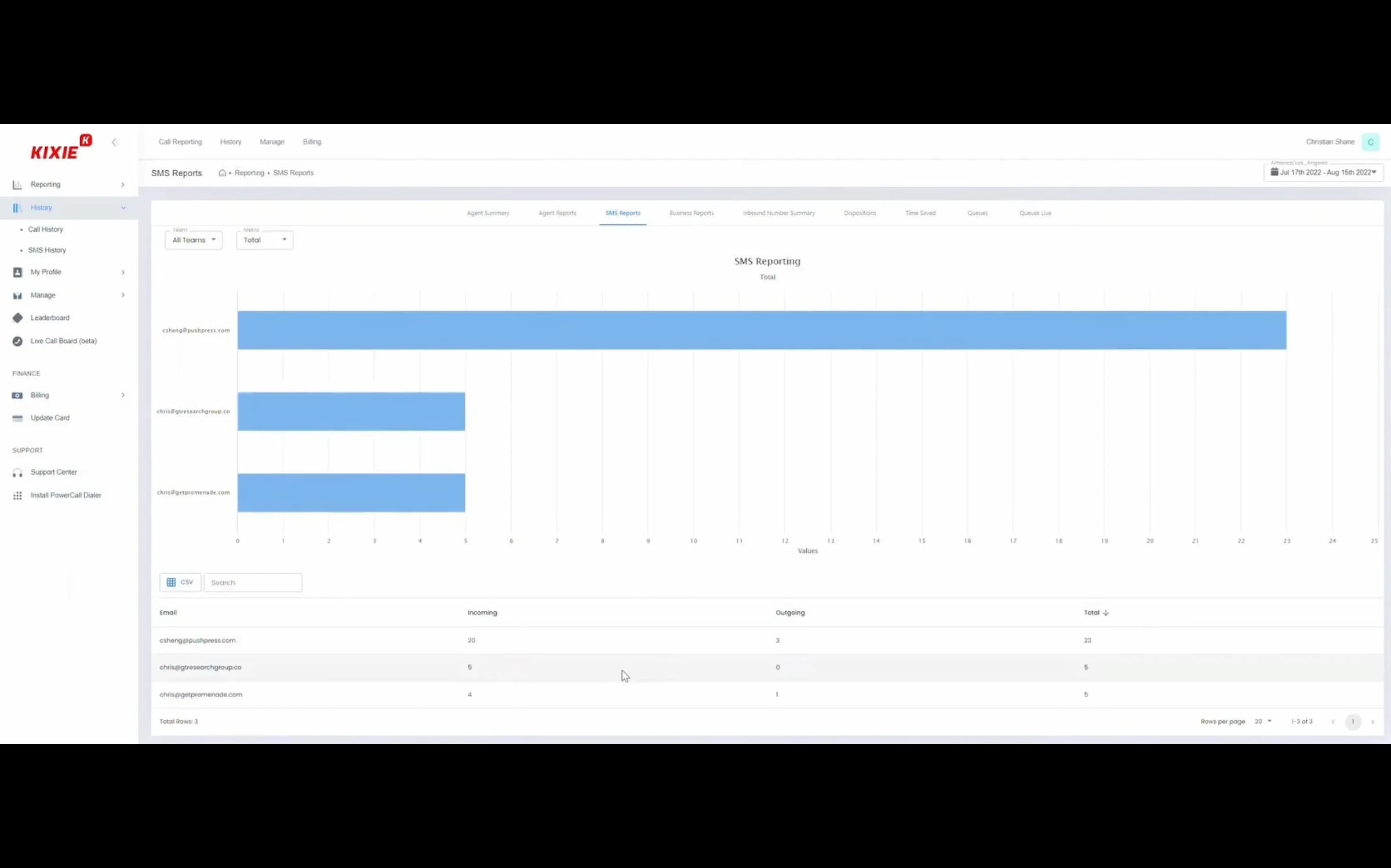This screenshot has height=868, width=1391.
Task: Click the My Profile person icon
Action: (x=17, y=272)
